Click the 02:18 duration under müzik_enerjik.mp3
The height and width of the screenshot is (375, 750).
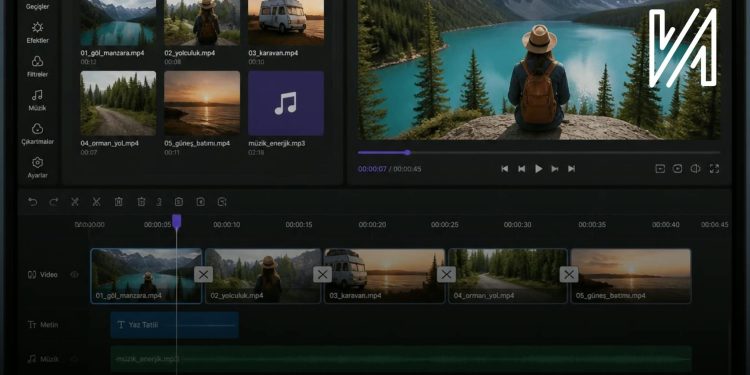click(256, 153)
